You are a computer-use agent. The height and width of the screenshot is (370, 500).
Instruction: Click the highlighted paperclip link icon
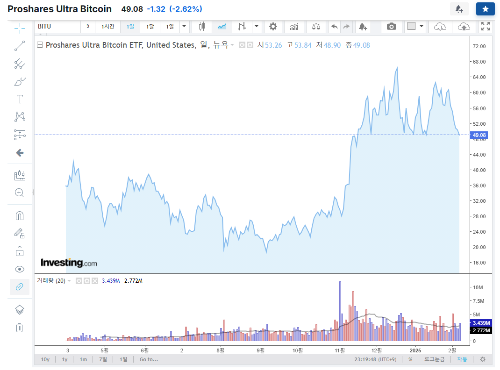[20, 287]
